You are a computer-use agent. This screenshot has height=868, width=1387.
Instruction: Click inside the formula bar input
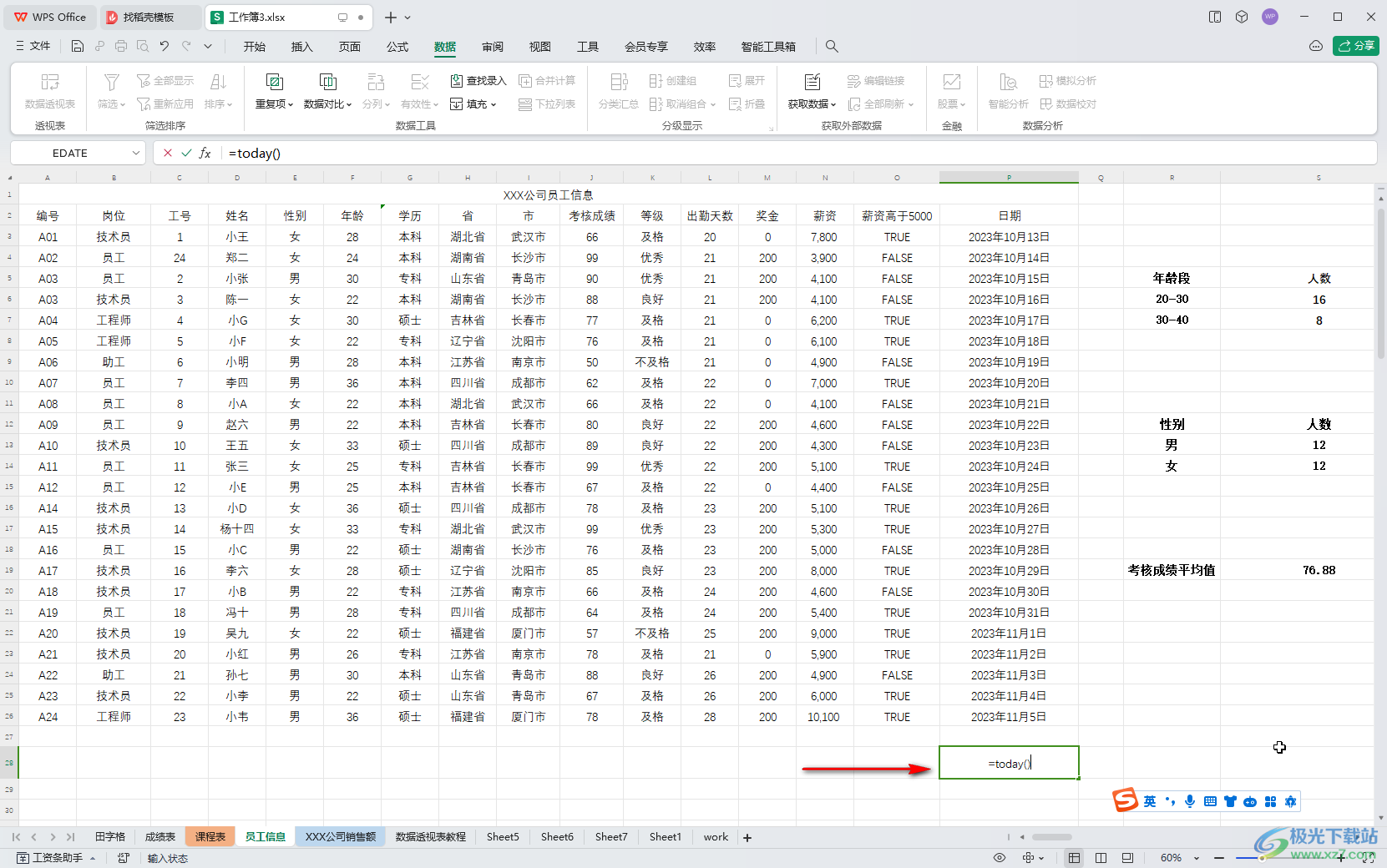pos(797,153)
